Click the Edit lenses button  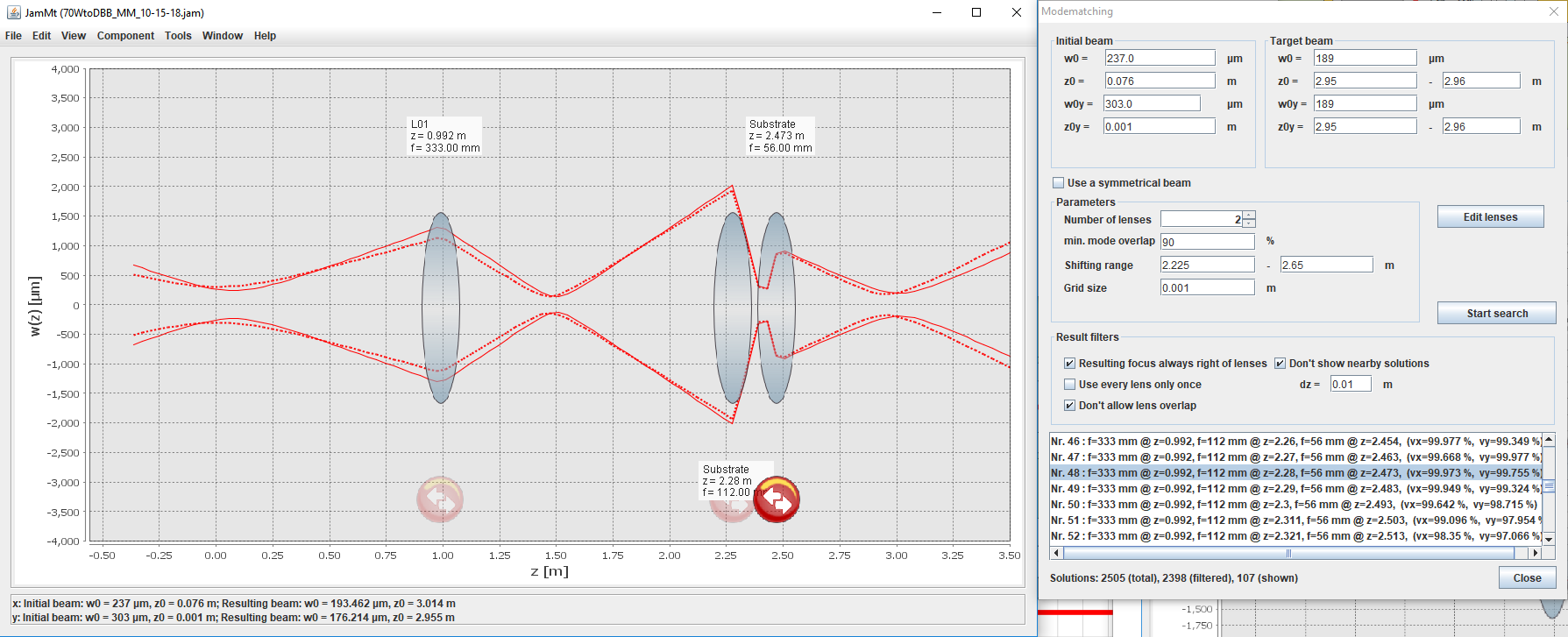(x=1490, y=216)
